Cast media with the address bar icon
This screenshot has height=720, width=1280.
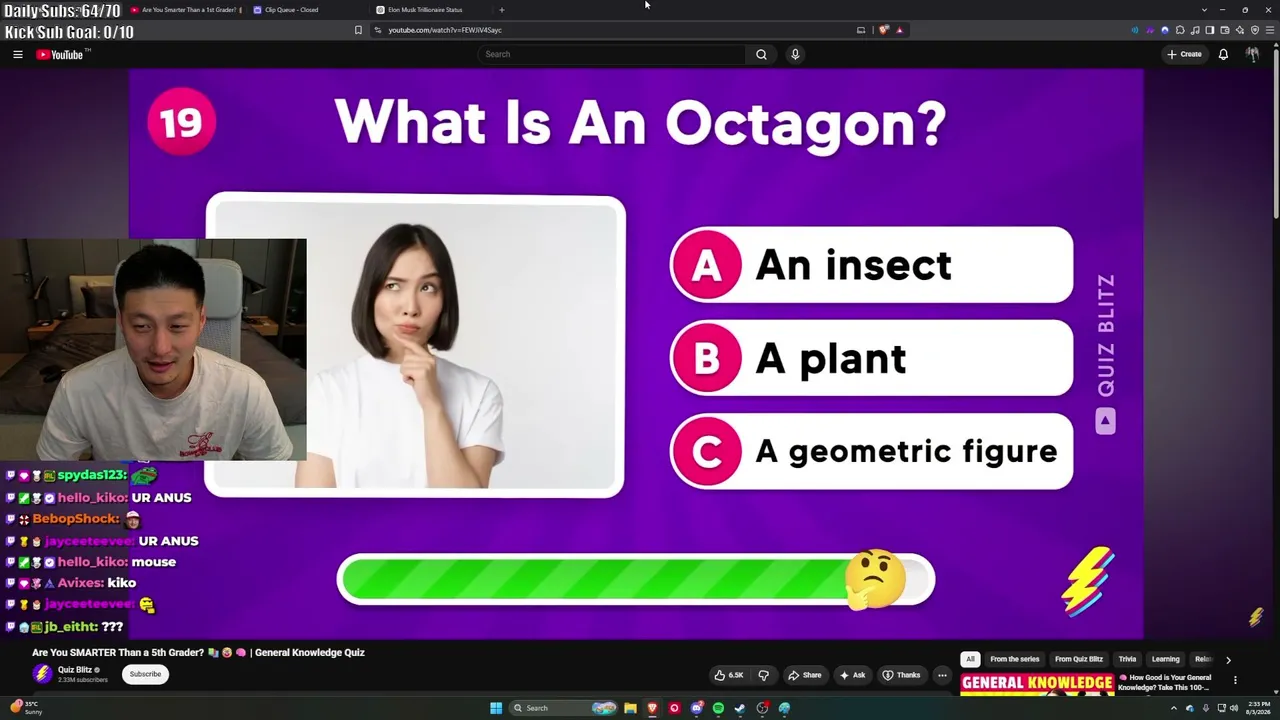[861, 30]
